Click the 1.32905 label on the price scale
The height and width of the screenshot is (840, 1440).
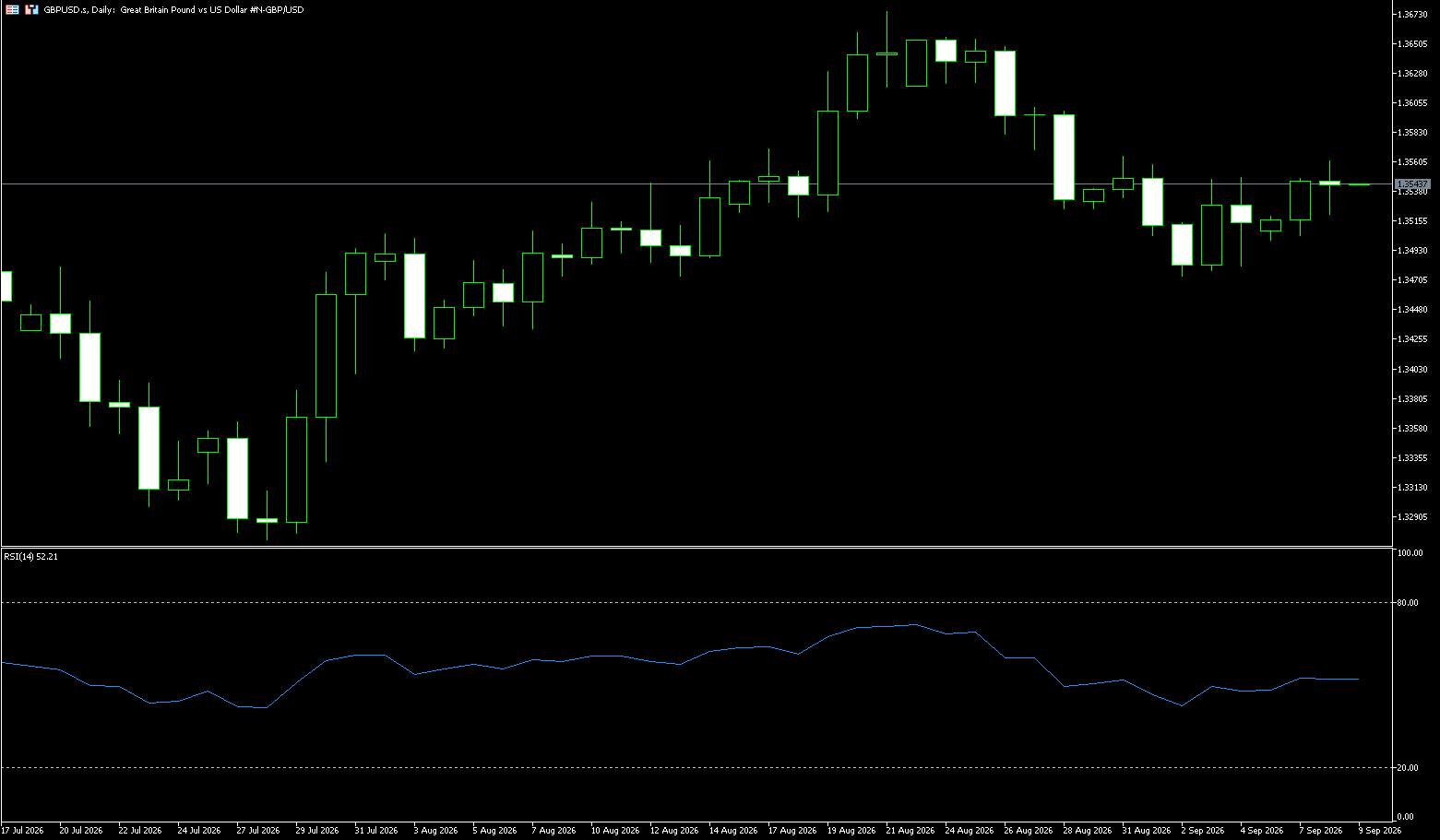pos(1413,517)
